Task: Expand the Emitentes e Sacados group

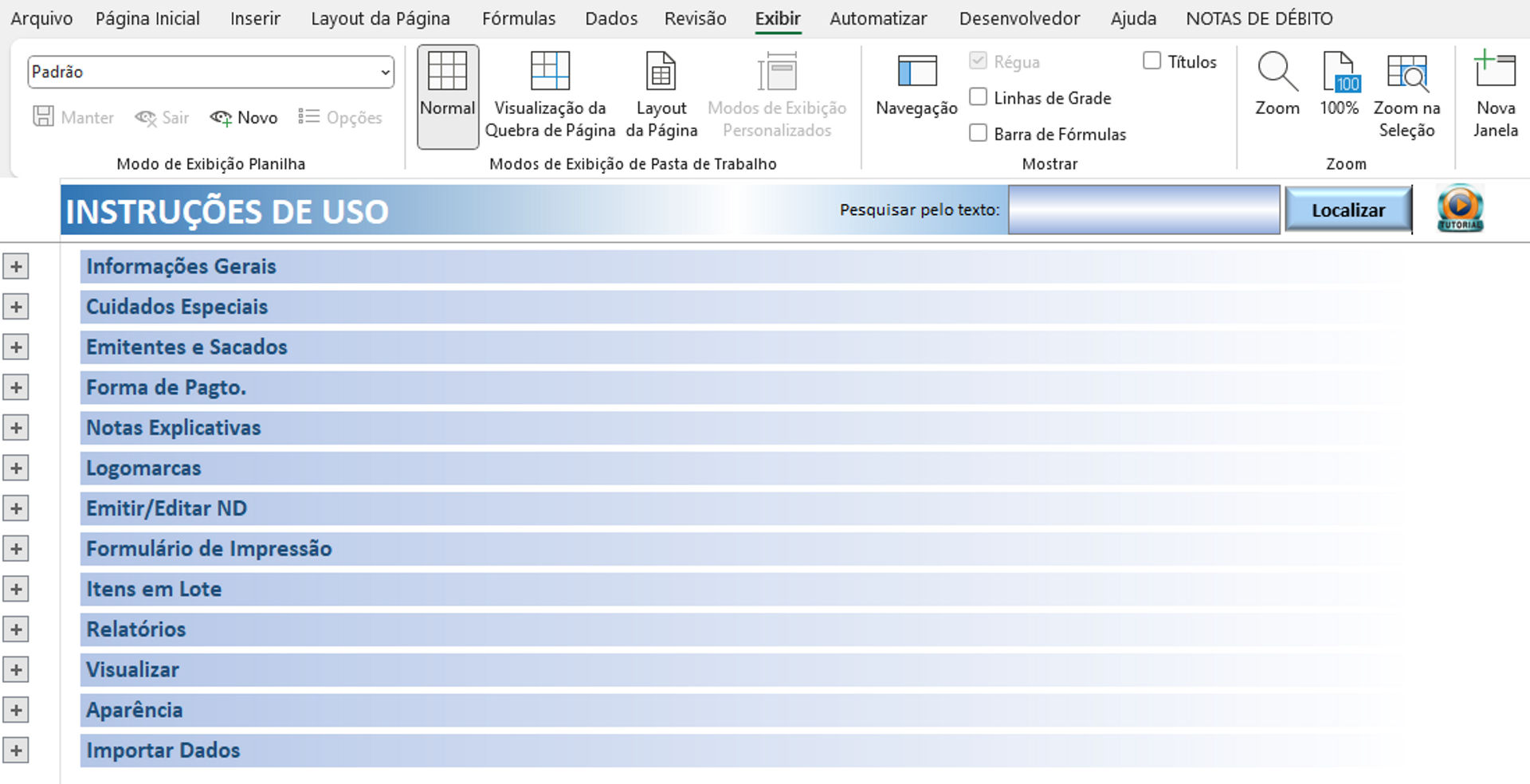Action: point(16,347)
